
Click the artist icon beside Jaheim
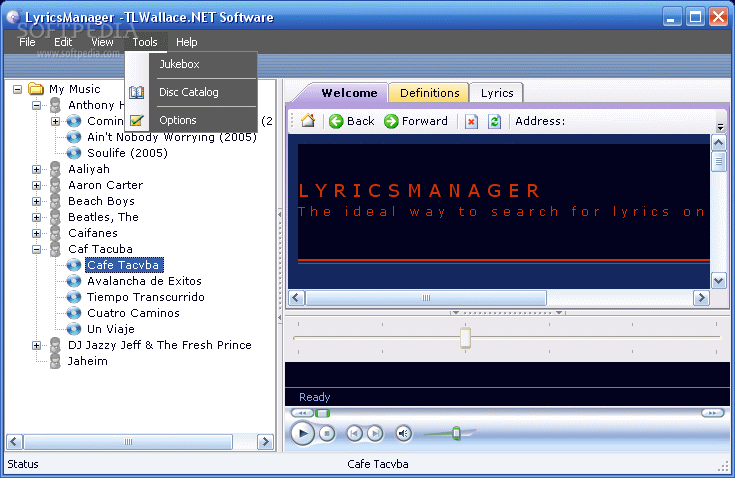[55, 361]
